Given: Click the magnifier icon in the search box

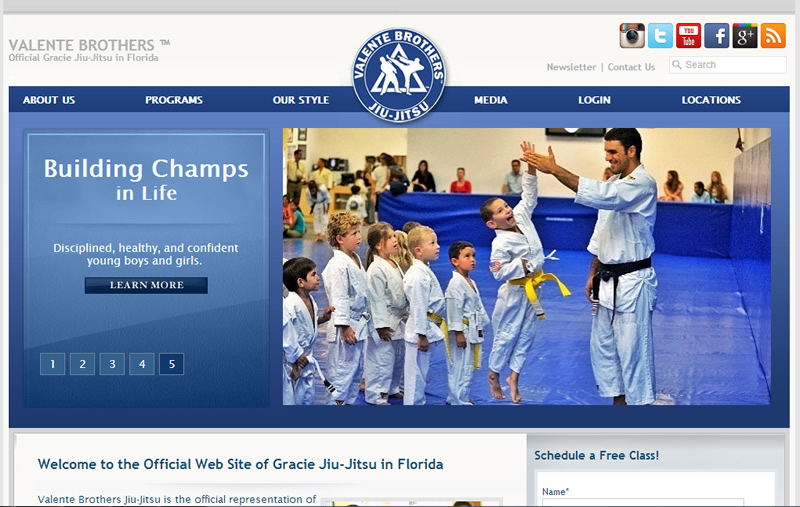Looking at the screenshot, I should coord(677,64).
